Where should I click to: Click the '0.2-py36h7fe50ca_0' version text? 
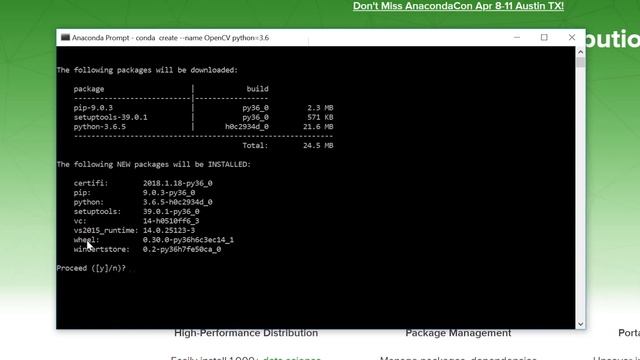(182, 249)
